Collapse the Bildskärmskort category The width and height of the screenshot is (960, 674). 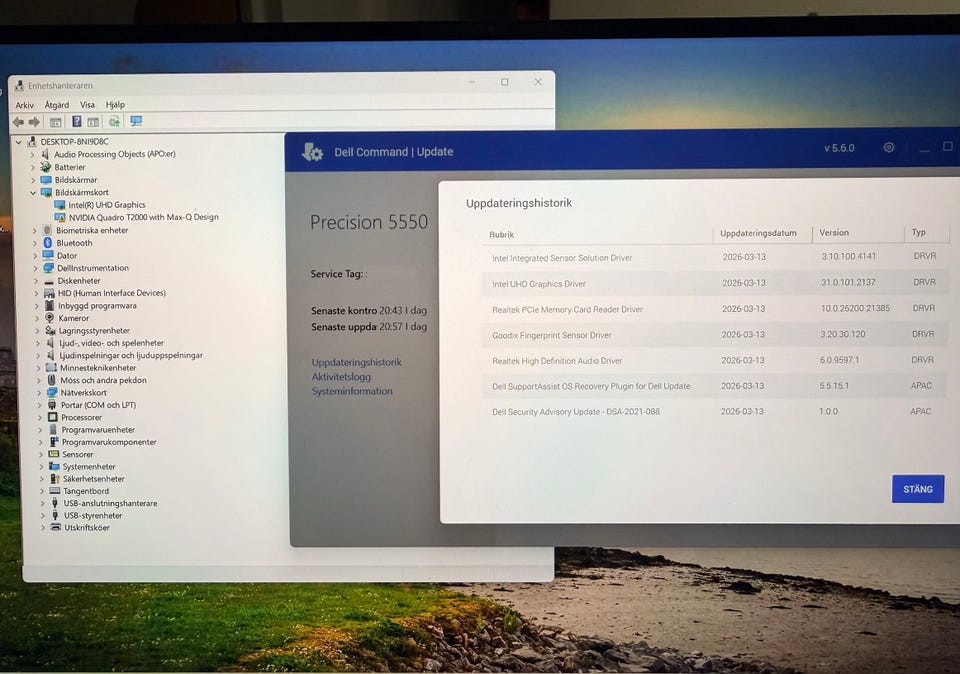pos(33,193)
